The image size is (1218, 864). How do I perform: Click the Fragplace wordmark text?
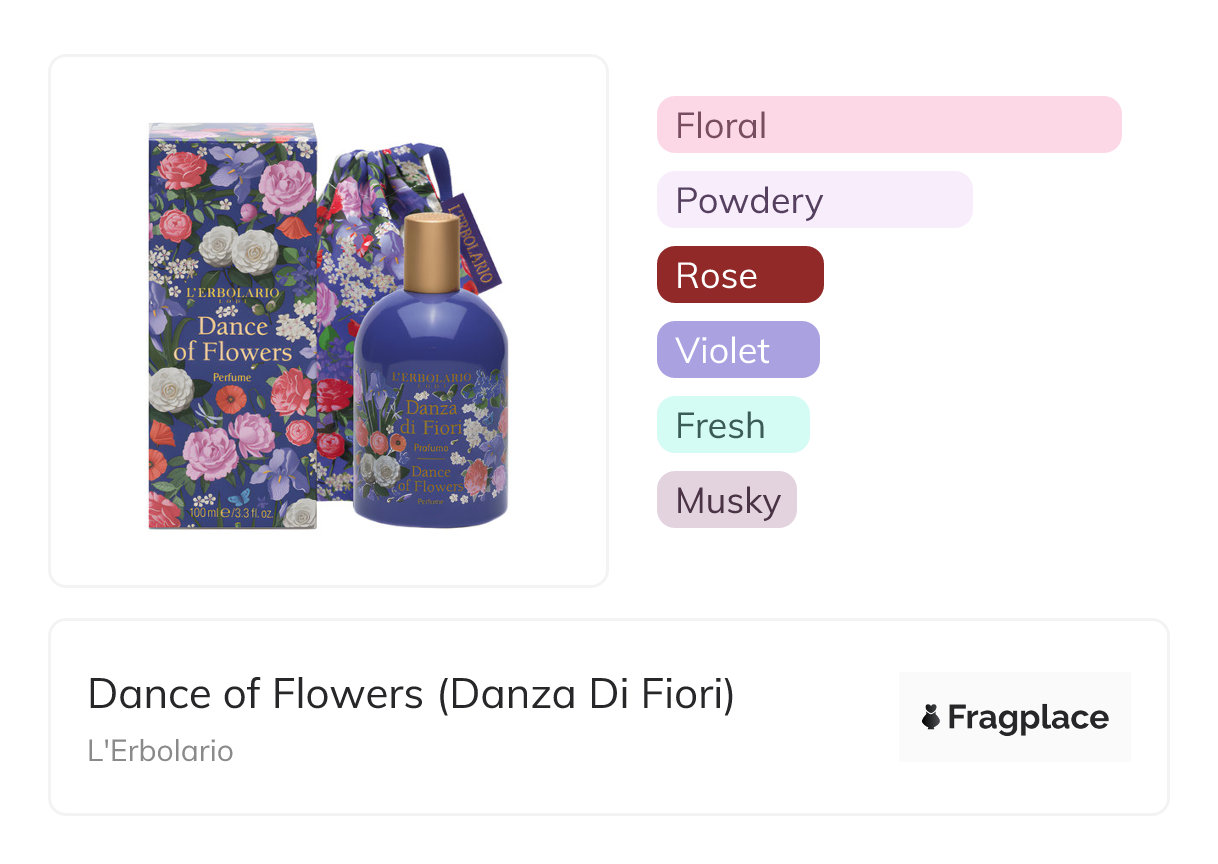[1028, 718]
